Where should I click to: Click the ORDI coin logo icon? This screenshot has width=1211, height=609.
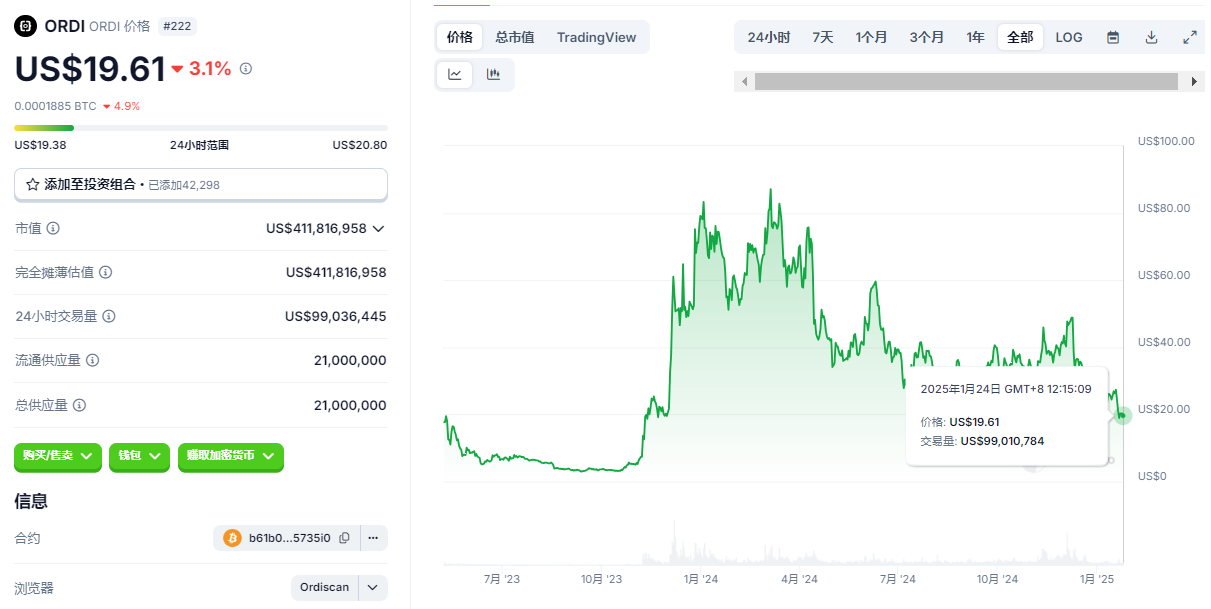click(x=26, y=27)
